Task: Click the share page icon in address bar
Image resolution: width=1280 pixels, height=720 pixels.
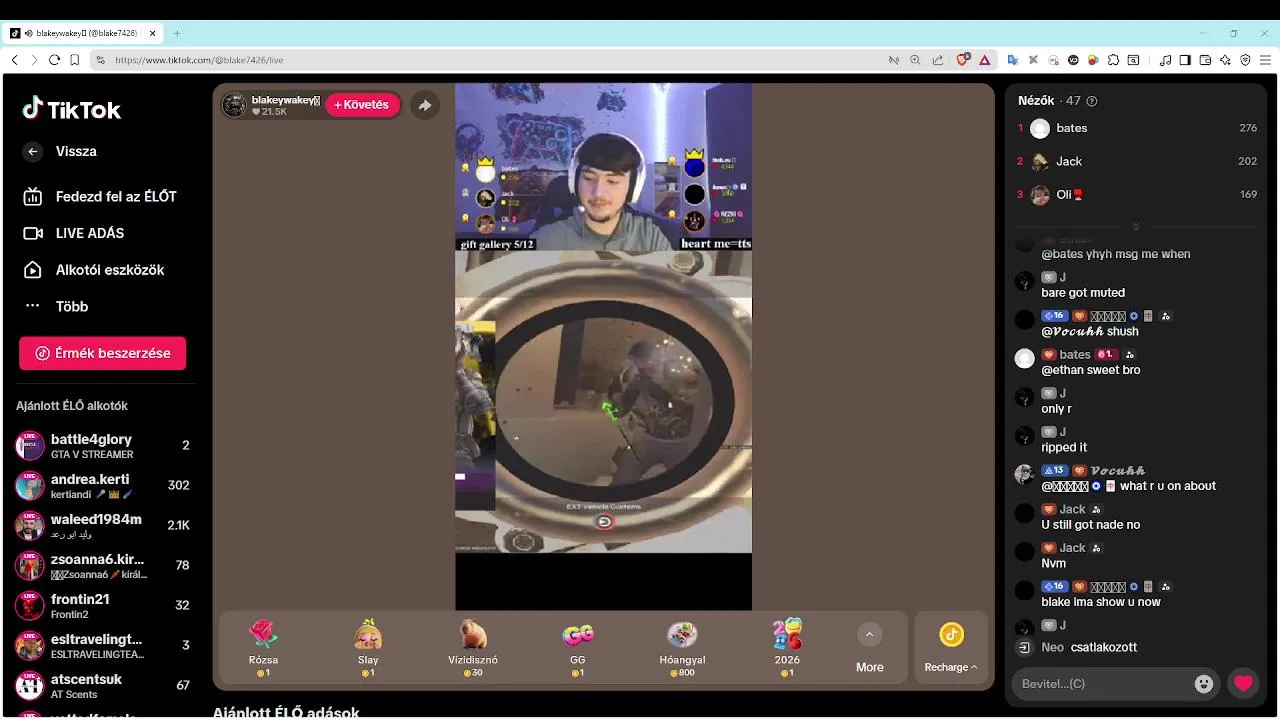Action: coord(937,60)
